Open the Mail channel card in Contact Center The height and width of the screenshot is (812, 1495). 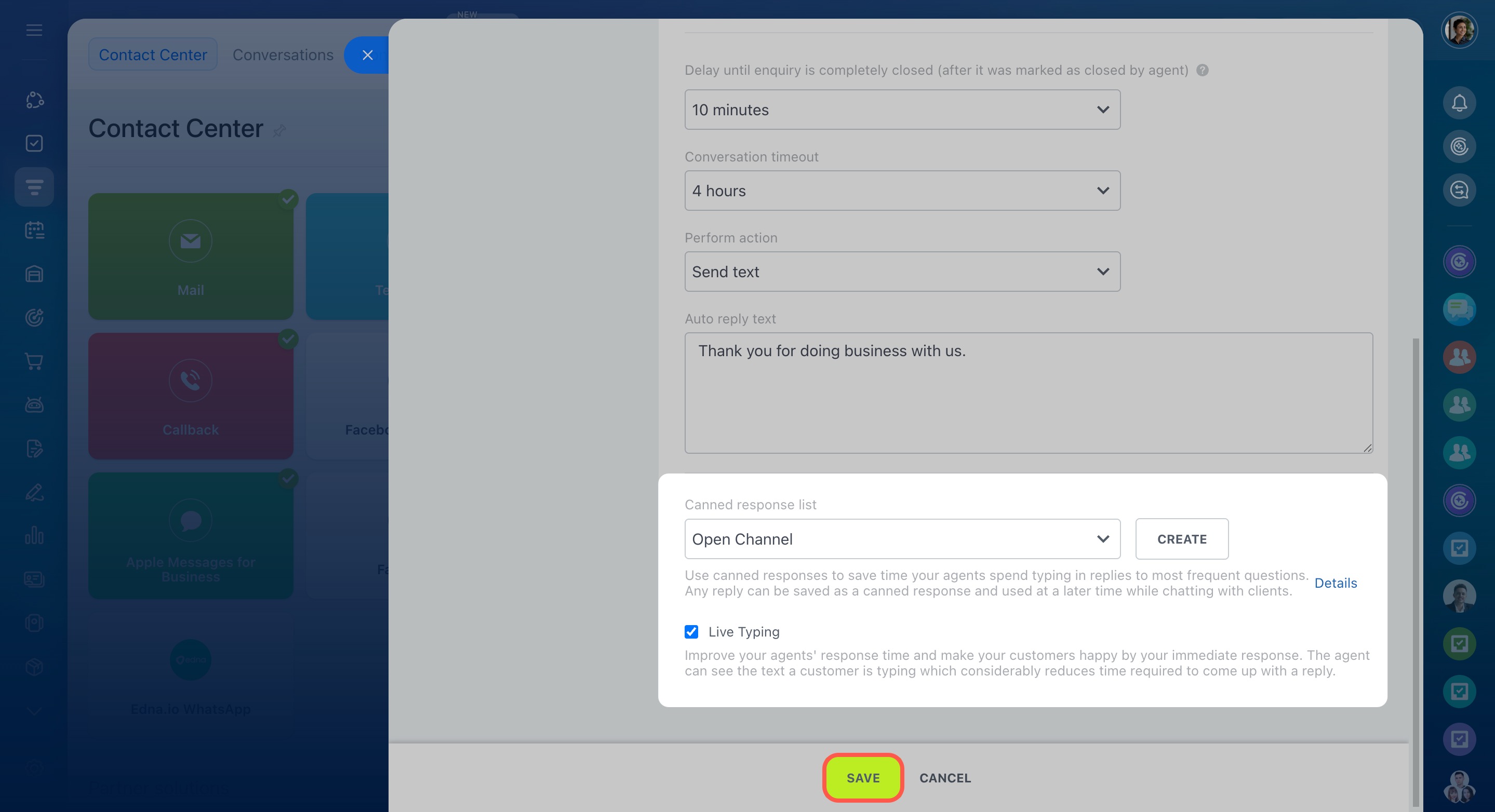[190, 256]
